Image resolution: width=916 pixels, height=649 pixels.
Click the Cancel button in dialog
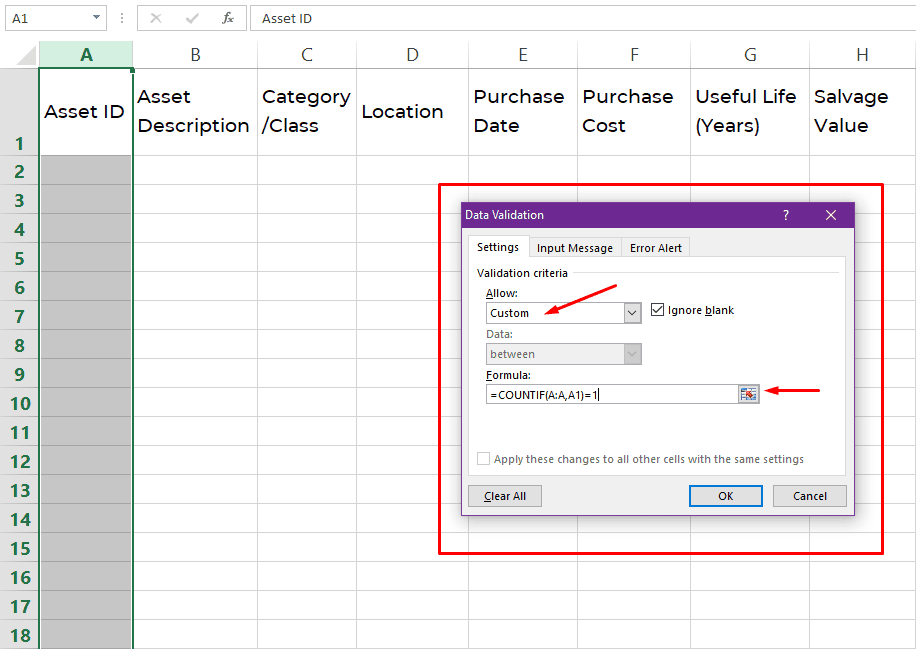tap(809, 496)
